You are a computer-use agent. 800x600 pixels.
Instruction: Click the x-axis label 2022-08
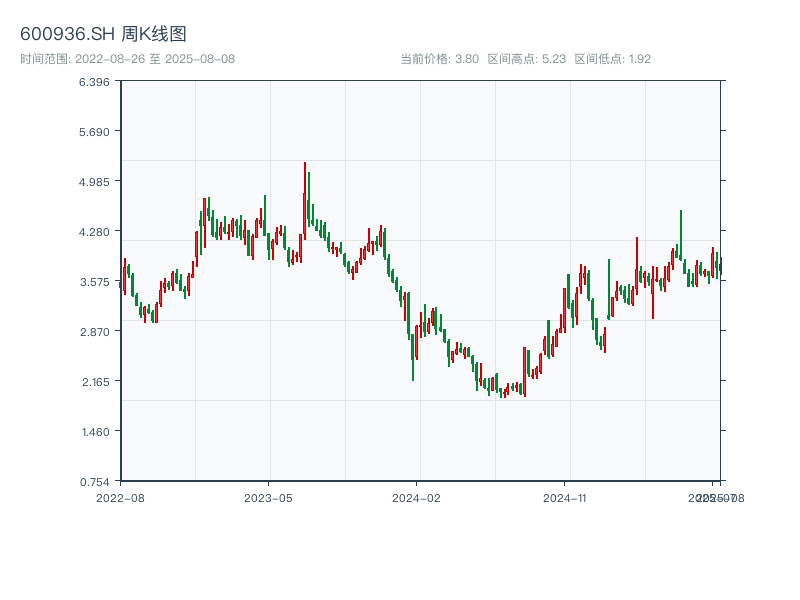pos(120,498)
